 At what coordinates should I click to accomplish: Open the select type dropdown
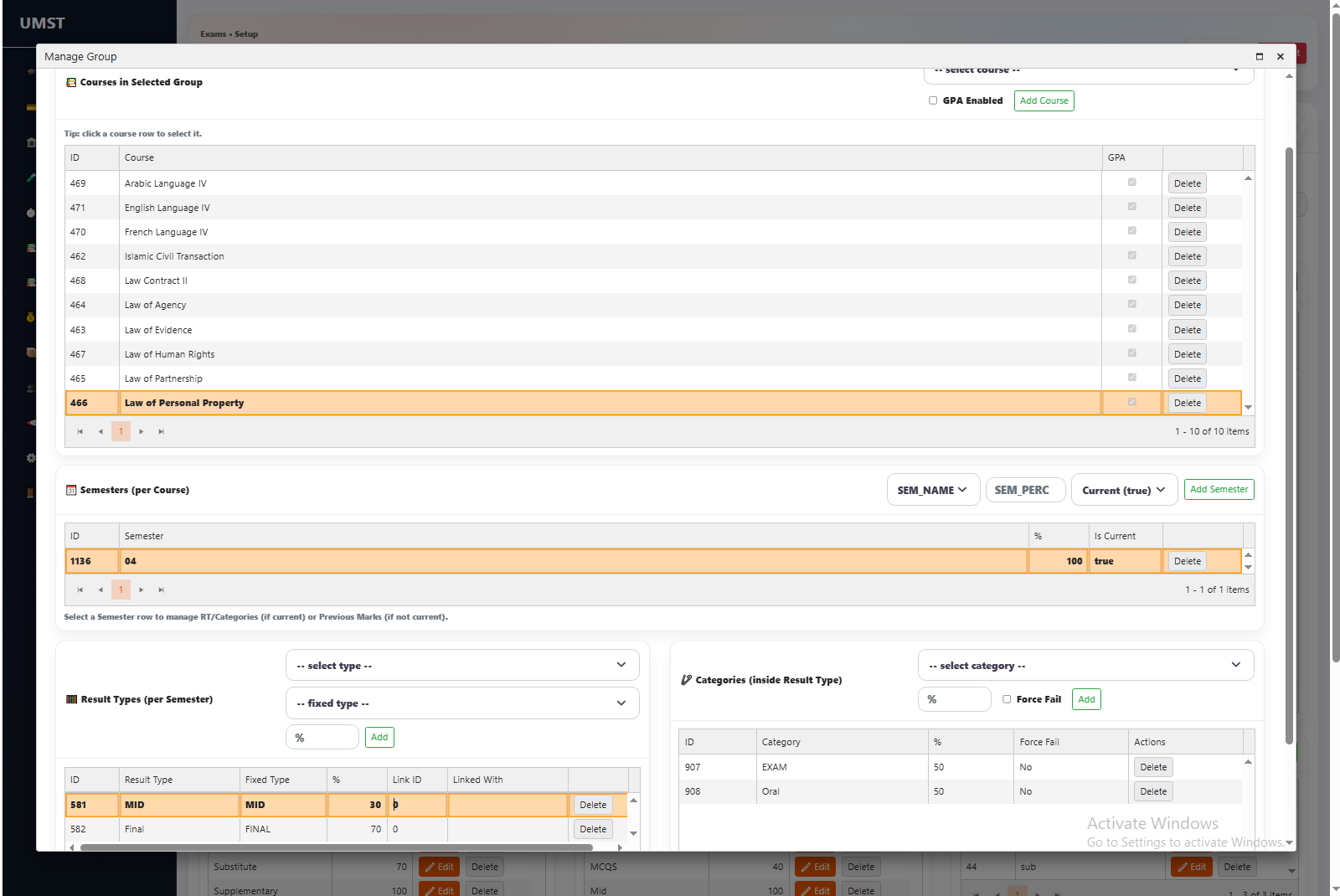coord(462,665)
